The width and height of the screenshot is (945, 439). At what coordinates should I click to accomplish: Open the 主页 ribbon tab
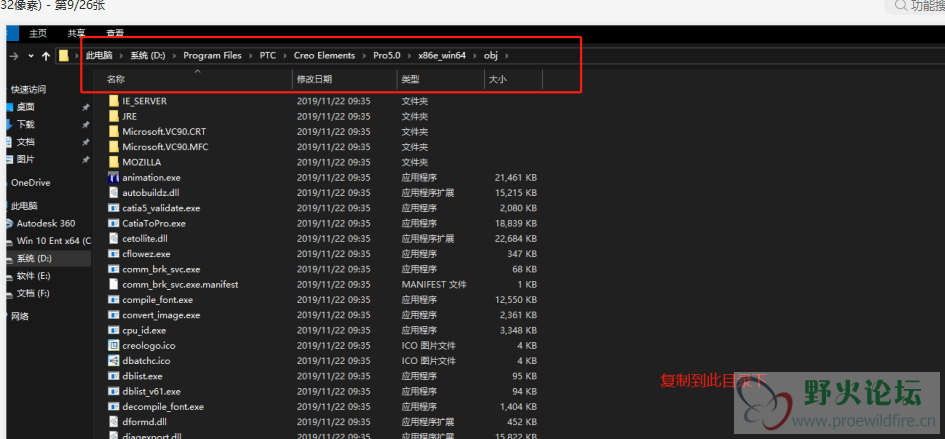tap(38, 34)
